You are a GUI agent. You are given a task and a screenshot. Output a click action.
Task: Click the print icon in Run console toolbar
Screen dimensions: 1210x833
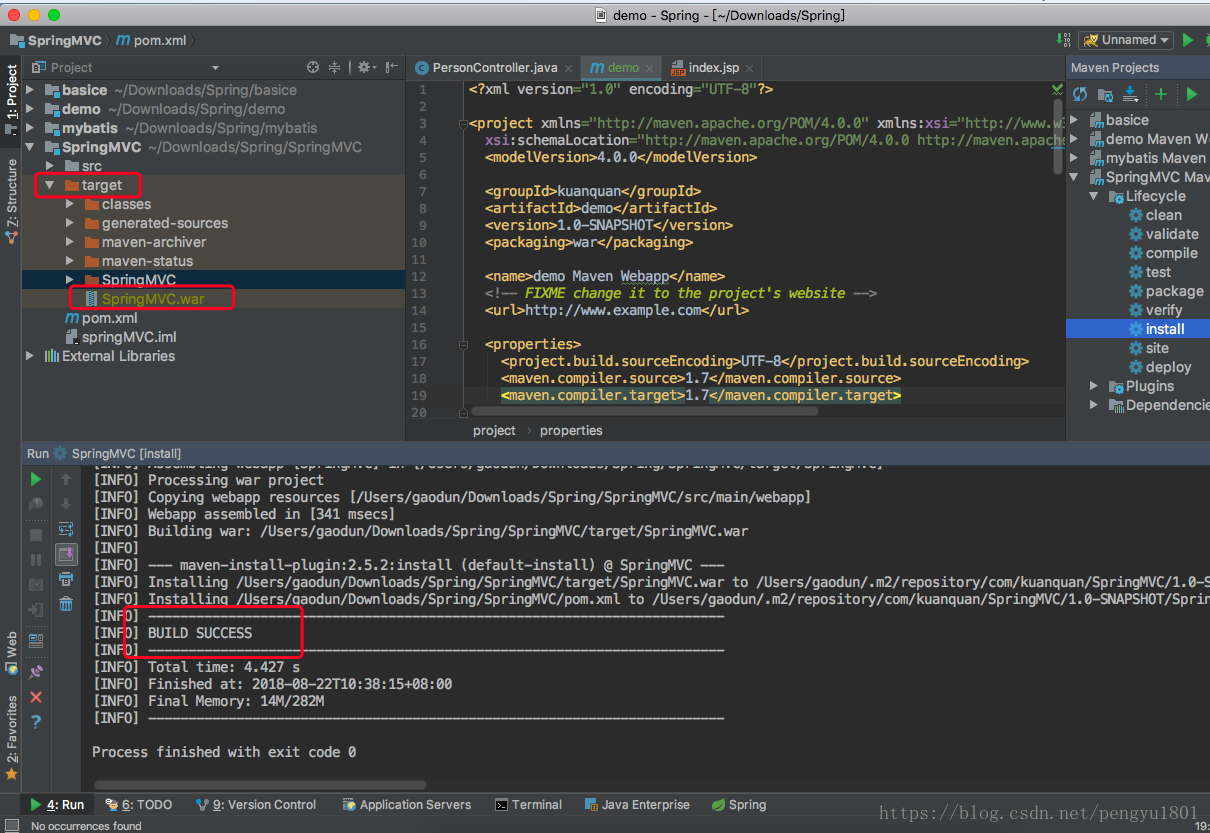click(x=66, y=579)
